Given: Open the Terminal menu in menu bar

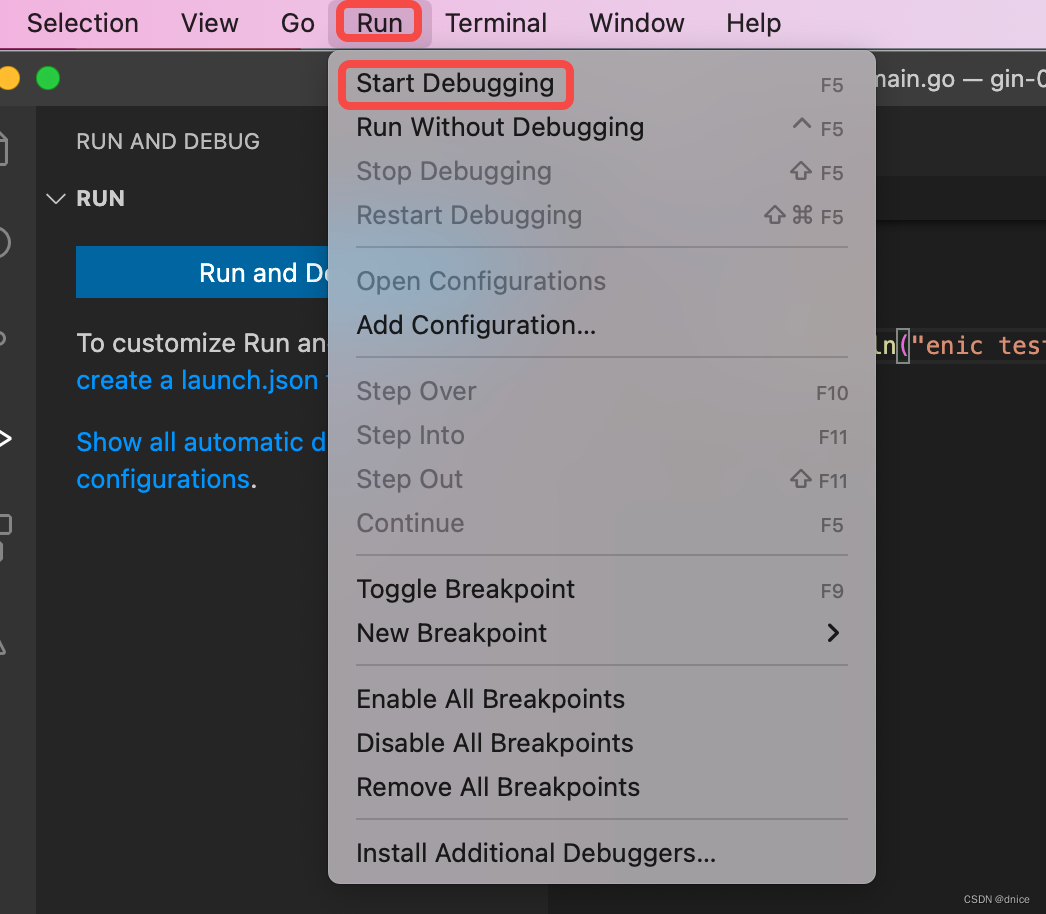Looking at the screenshot, I should pos(495,23).
